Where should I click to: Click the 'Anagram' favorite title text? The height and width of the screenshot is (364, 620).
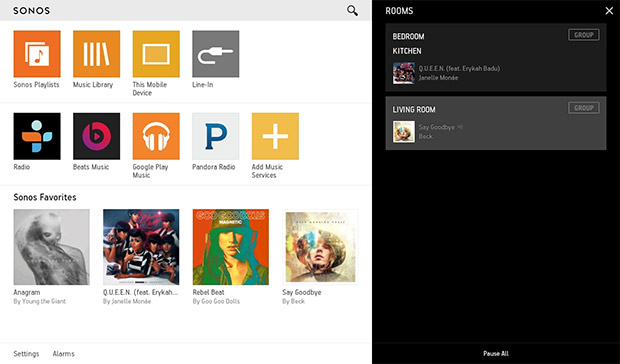pos(27,292)
